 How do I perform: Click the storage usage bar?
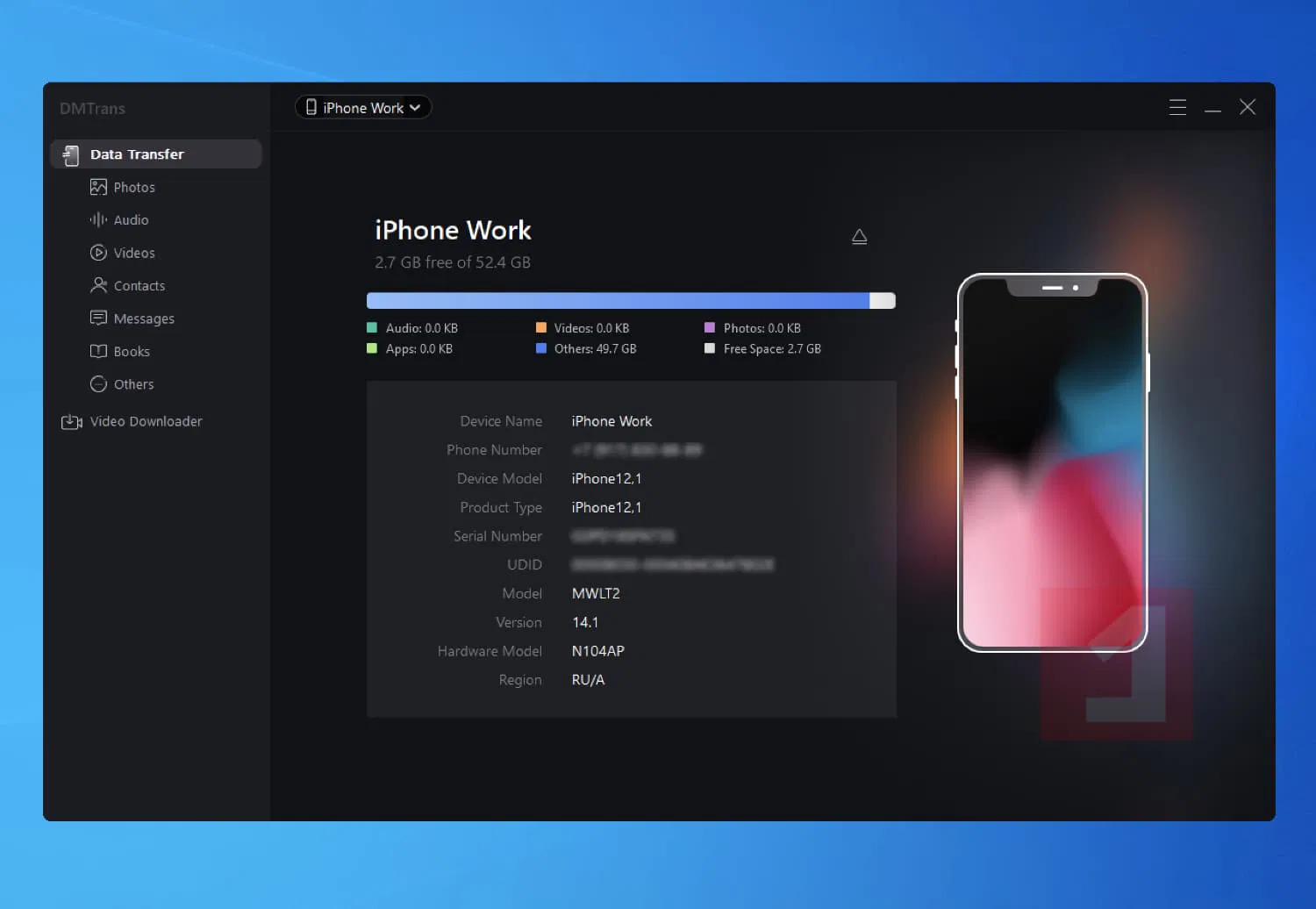coord(631,301)
